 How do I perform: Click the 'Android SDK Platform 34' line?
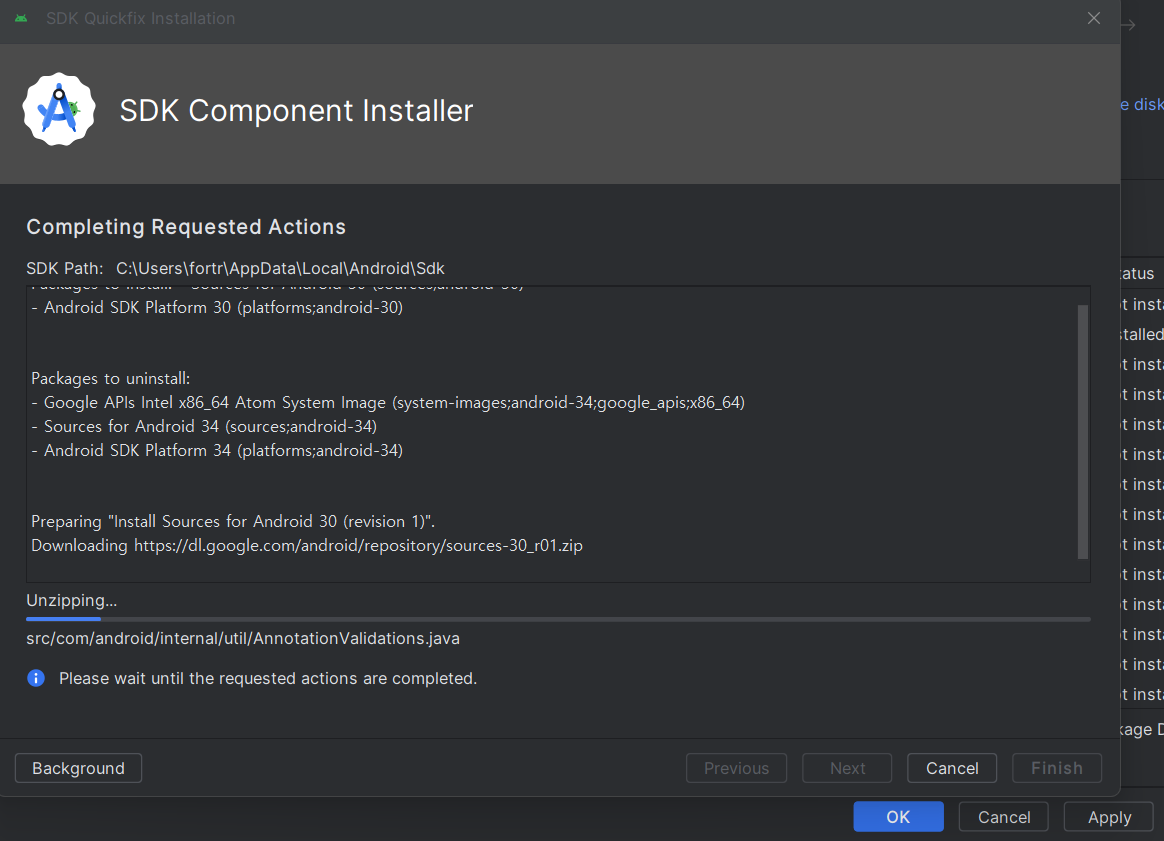point(217,450)
